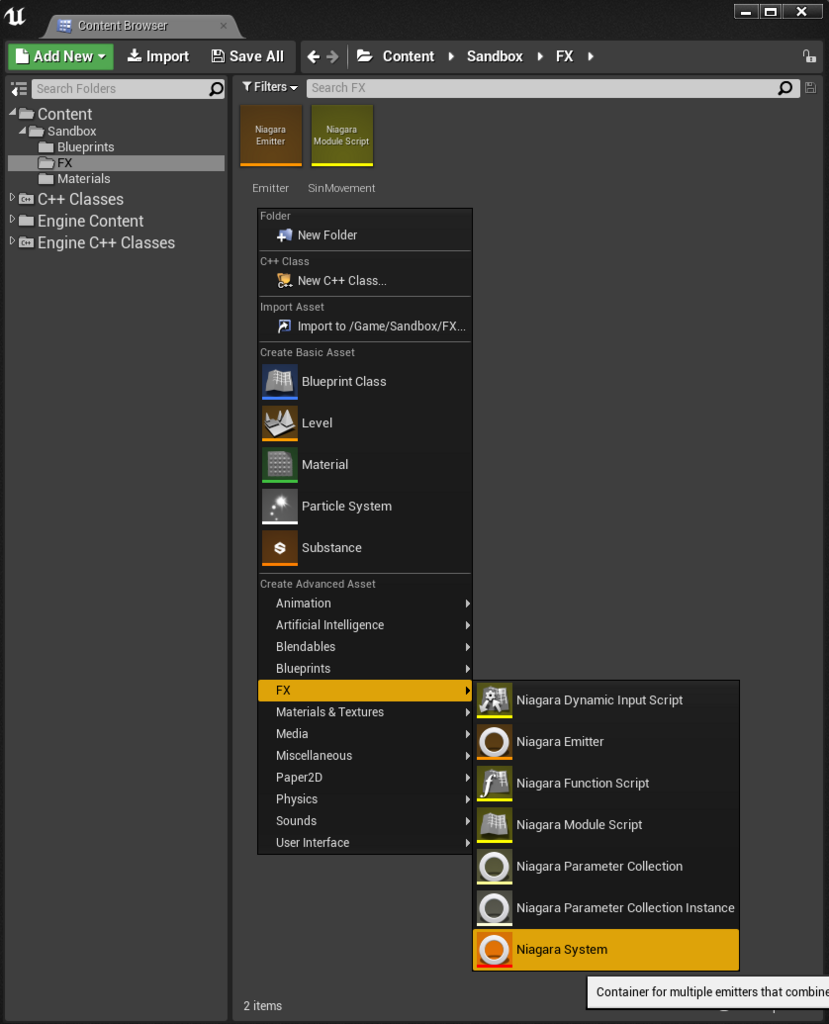Click the Unreal Engine logo
Image resolution: width=829 pixels, height=1024 pixels.
click(14, 16)
